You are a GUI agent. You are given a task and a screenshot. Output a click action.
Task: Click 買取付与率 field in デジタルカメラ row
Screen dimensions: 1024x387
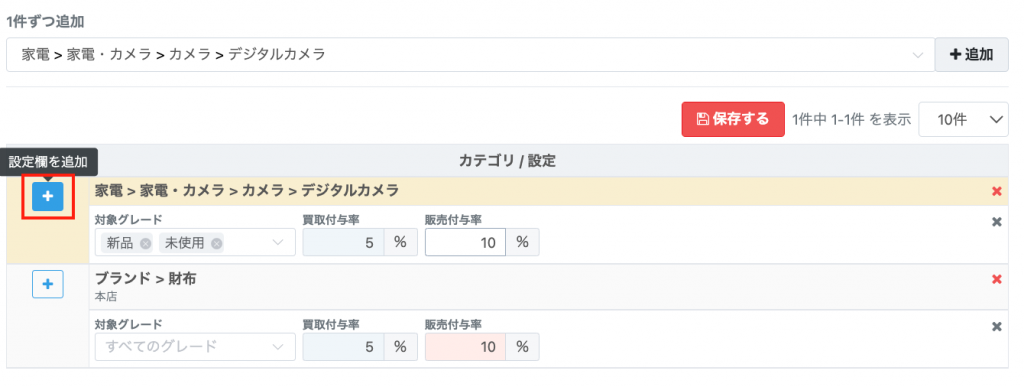click(344, 242)
